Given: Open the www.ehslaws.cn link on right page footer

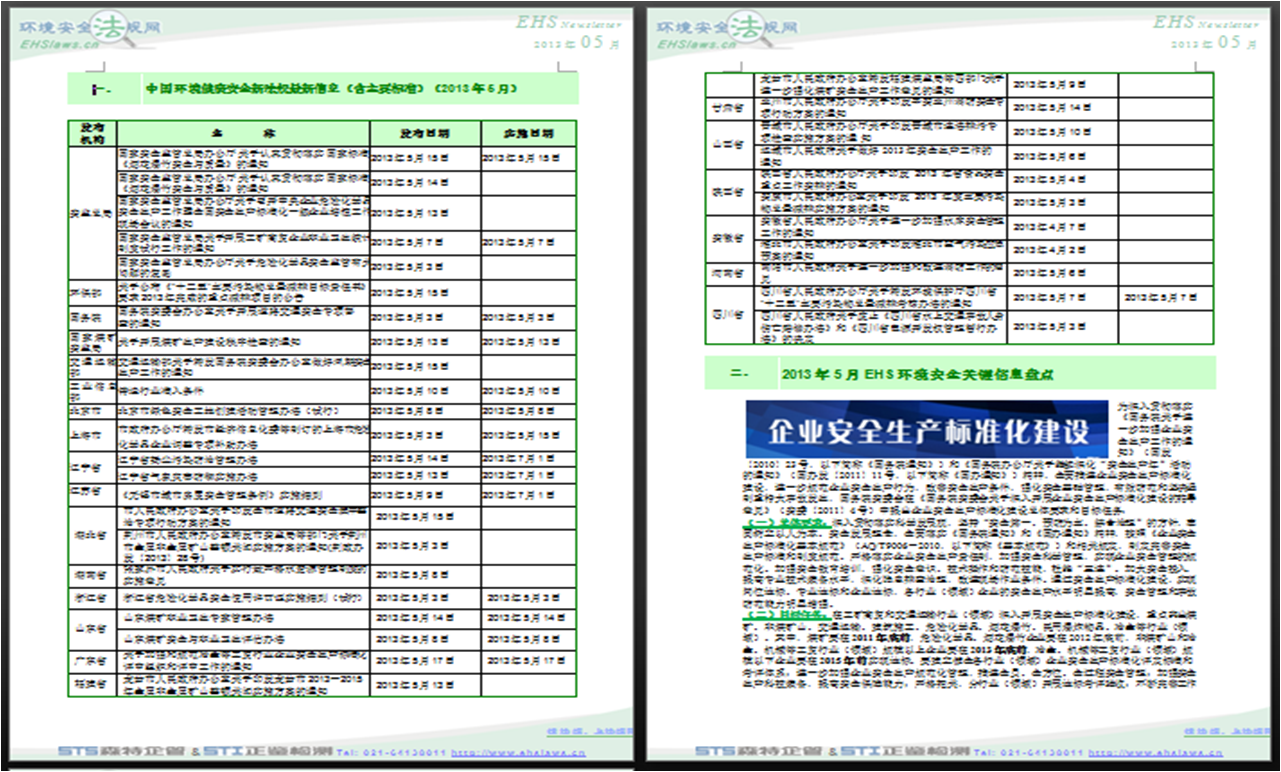Looking at the screenshot, I should (x=1154, y=752).
